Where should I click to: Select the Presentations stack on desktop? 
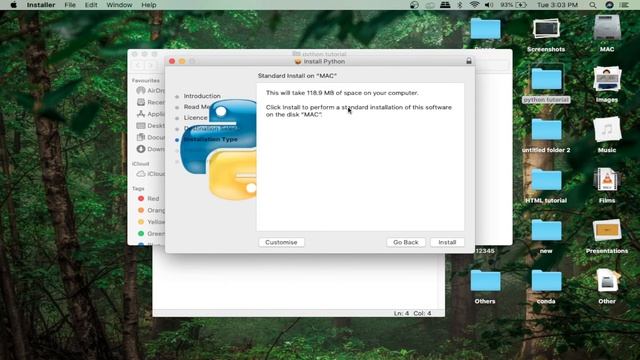(x=607, y=236)
